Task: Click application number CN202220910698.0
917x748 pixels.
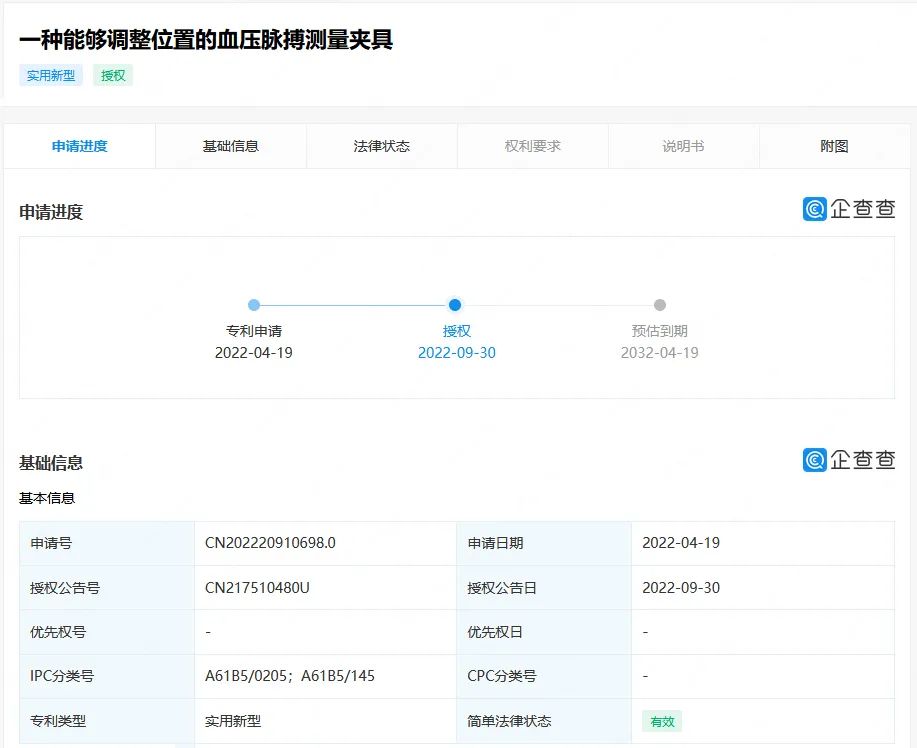Action: tap(271, 543)
